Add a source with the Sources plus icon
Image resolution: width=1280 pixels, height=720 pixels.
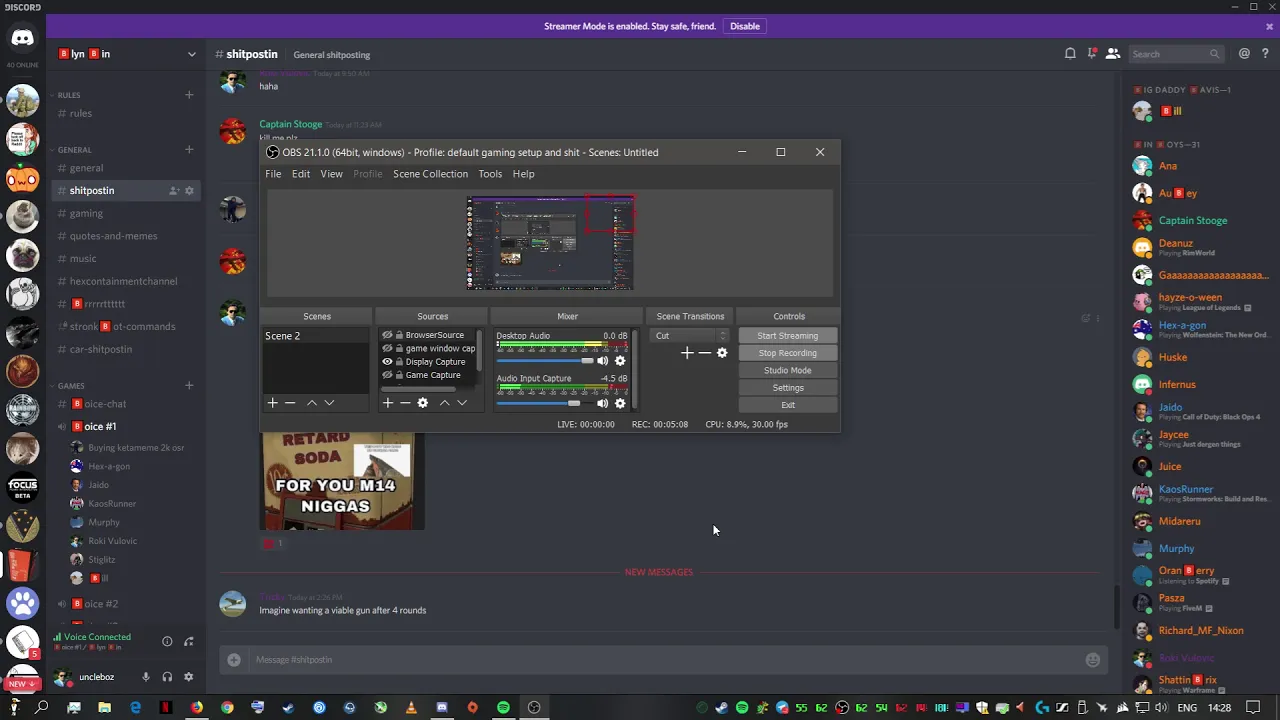(x=388, y=403)
